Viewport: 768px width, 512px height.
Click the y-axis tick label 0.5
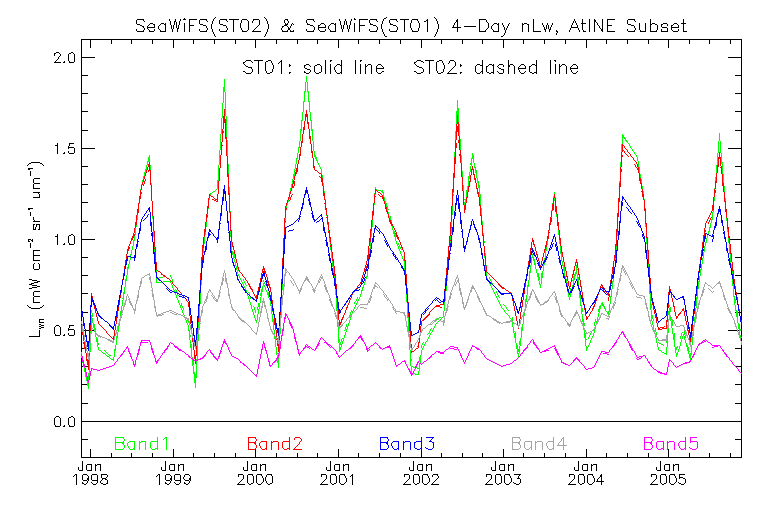[x=65, y=331]
